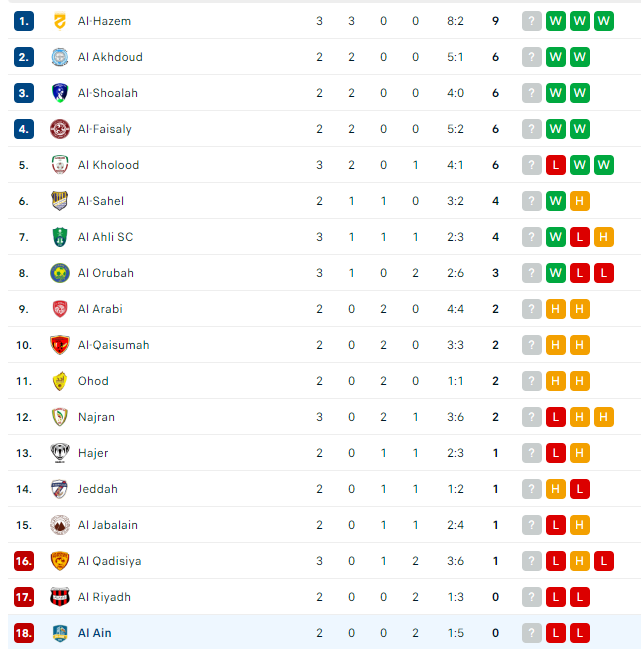641x649 pixels.
Task: Click Al Ahli SC's green W form badge
Action: (x=556, y=237)
